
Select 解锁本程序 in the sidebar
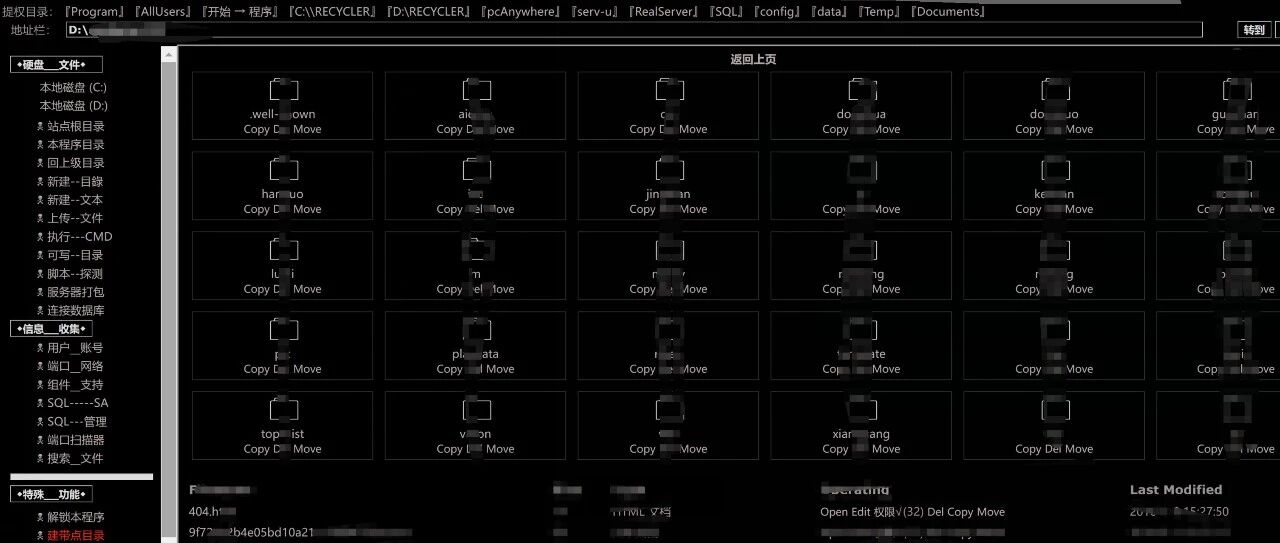click(x=76, y=517)
